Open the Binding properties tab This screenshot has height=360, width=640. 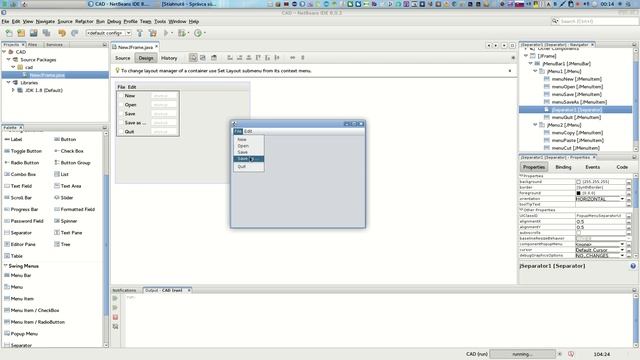[563, 167]
